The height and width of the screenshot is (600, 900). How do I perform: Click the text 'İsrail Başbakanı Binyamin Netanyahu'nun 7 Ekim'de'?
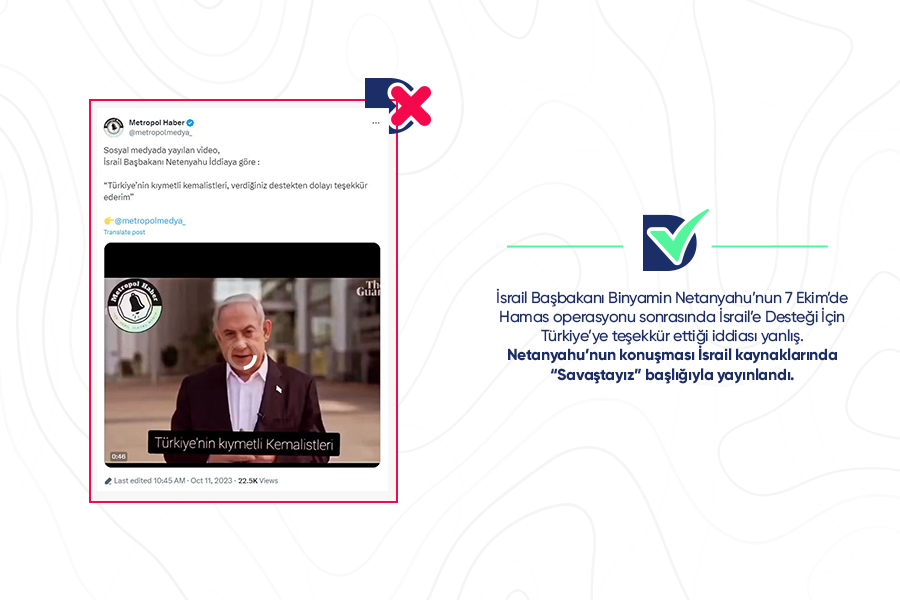[x=672, y=297]
